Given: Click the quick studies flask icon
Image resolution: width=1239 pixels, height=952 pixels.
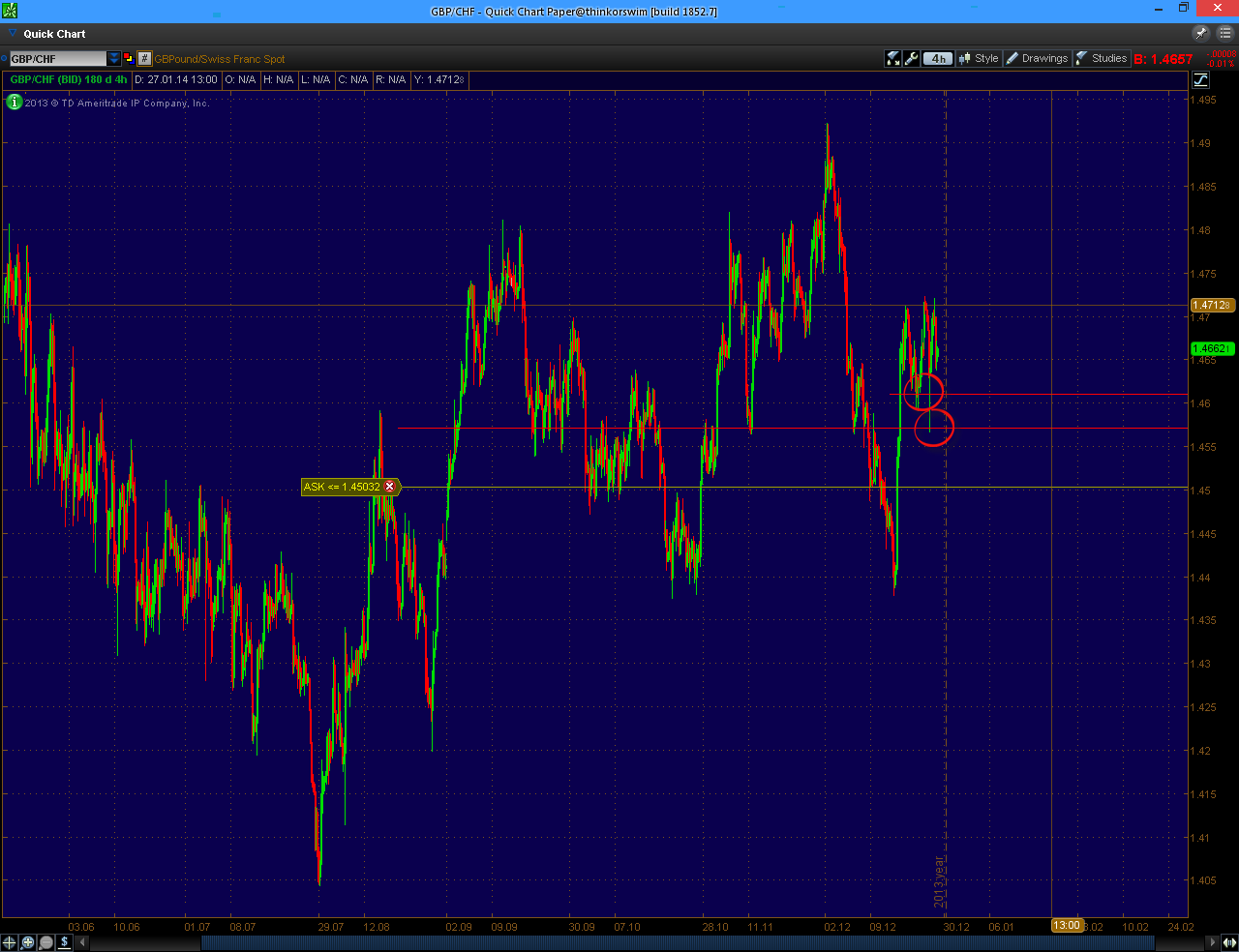Looking at the screenshot, I should 893,58.
